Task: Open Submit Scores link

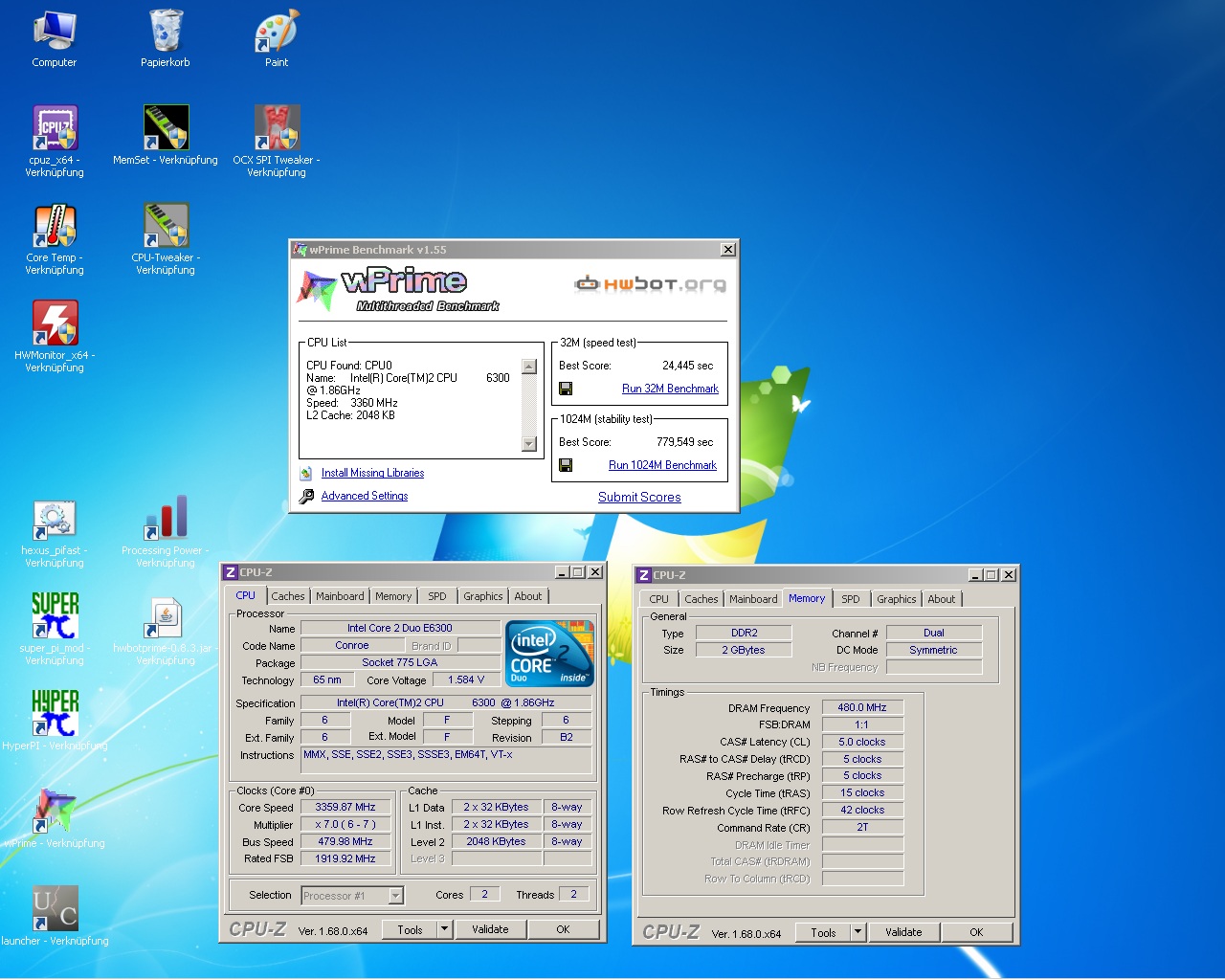Action: [x=639, y=497]
